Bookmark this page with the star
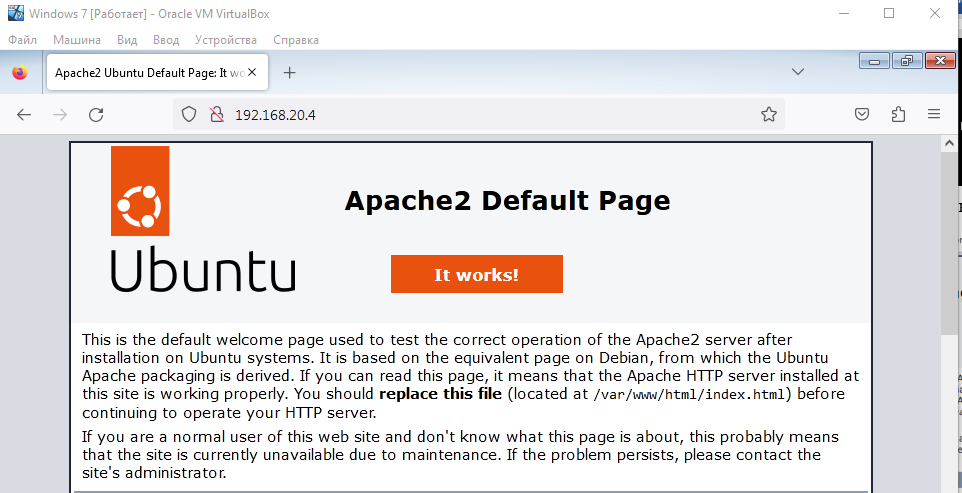The height and width of the screenshot is (493, 962). click(769, 114)
